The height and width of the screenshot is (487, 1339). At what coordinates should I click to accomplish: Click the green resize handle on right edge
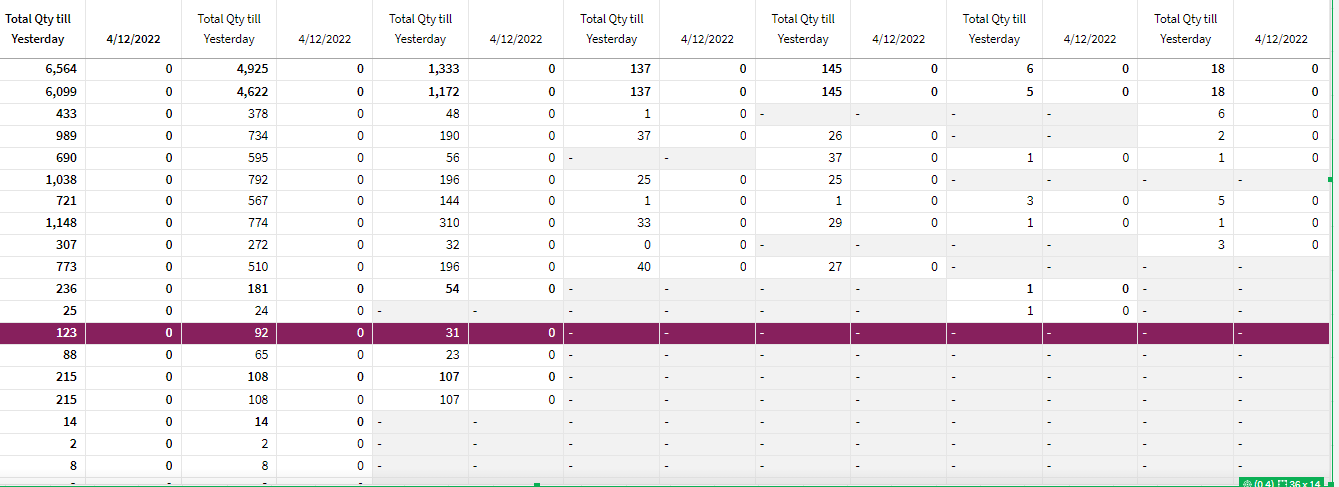1330,179
